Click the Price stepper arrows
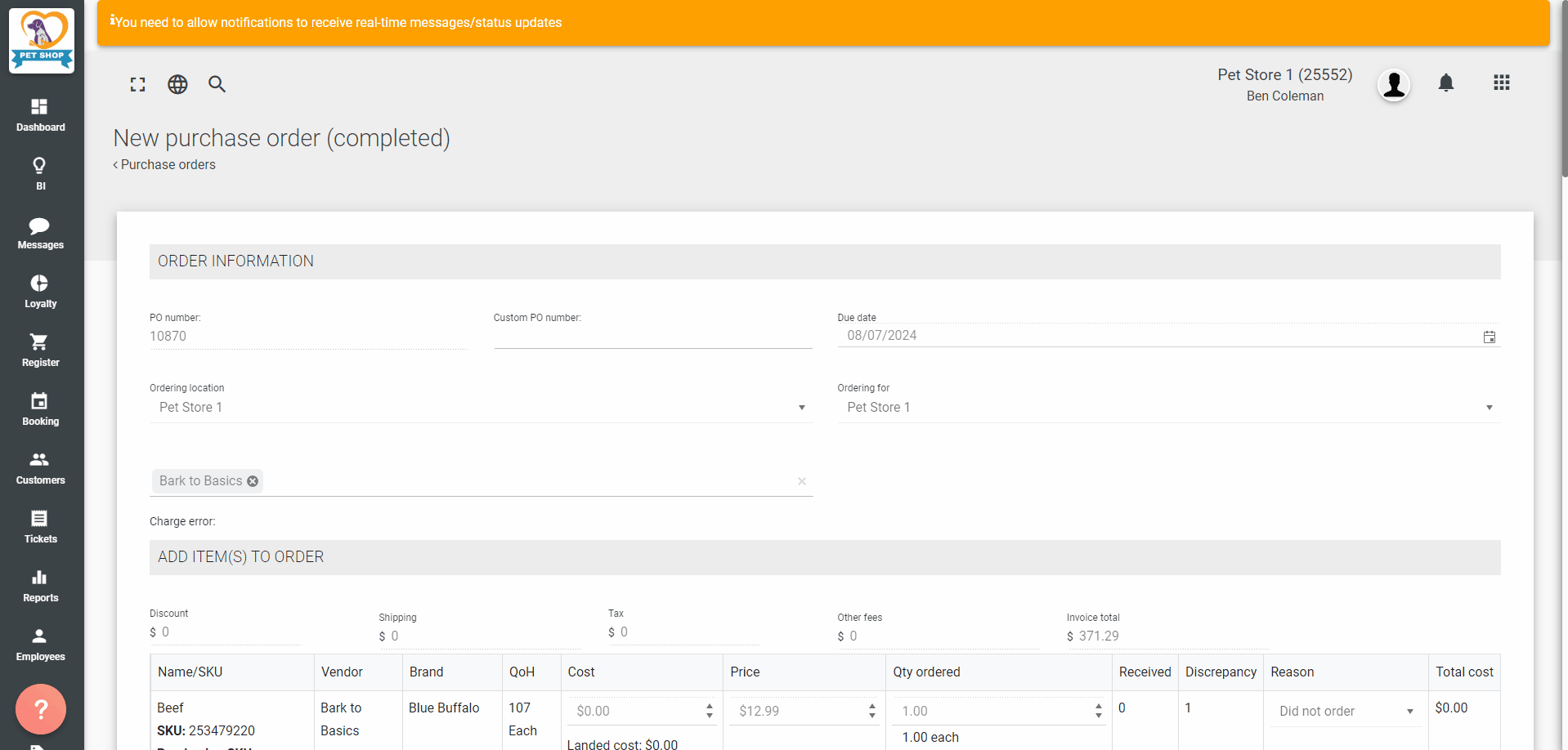Screen dimensions: 1568x750 tap(872, 712)
